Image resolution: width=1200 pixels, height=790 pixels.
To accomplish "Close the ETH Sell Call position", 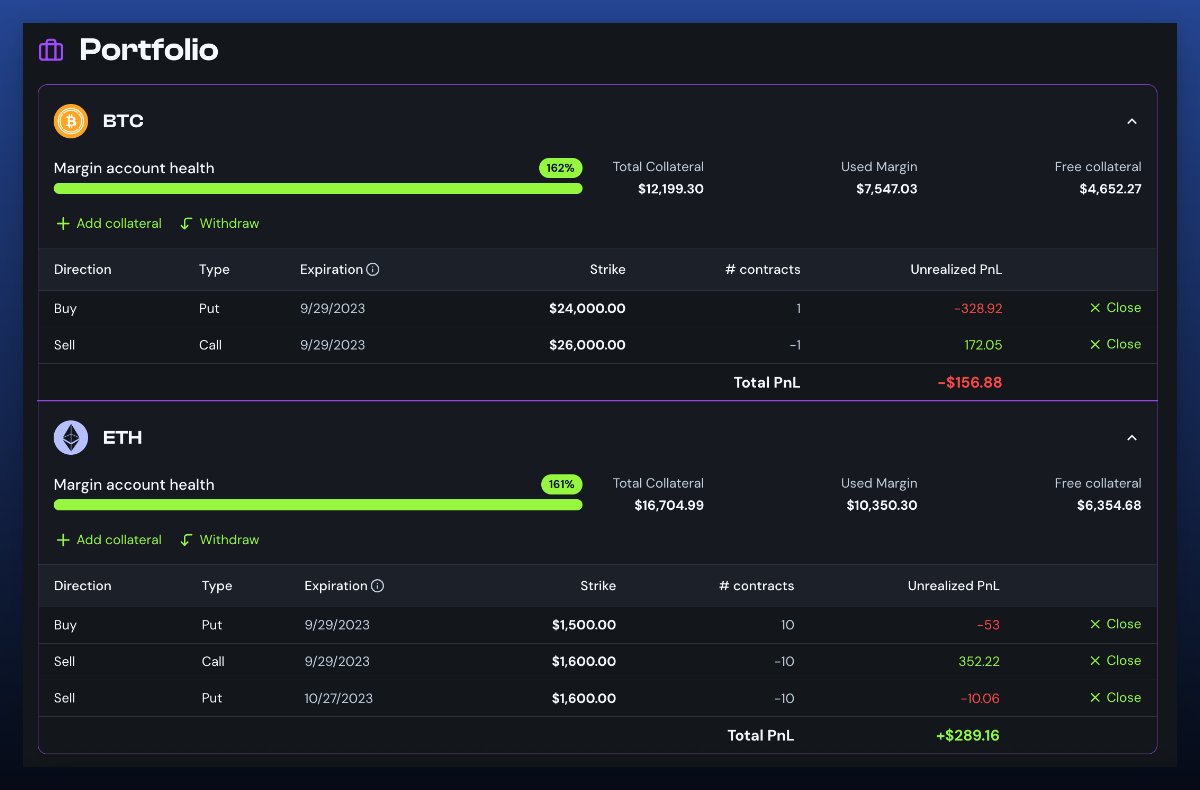I will [1115, 660].
